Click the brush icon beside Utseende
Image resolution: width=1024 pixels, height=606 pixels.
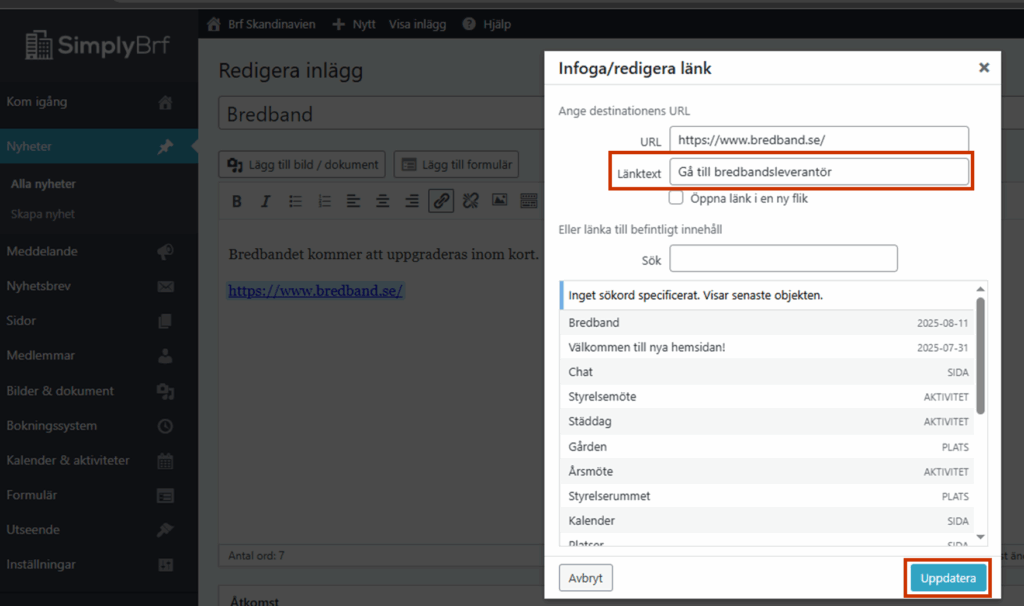(165, 530)
